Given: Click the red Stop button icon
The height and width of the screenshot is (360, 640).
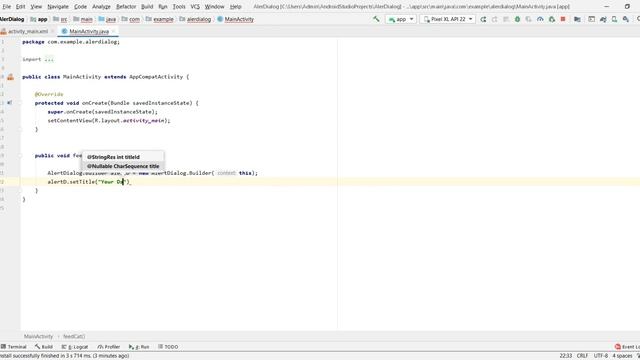Looking at the screenshot, I should click(x=563, y=19).
